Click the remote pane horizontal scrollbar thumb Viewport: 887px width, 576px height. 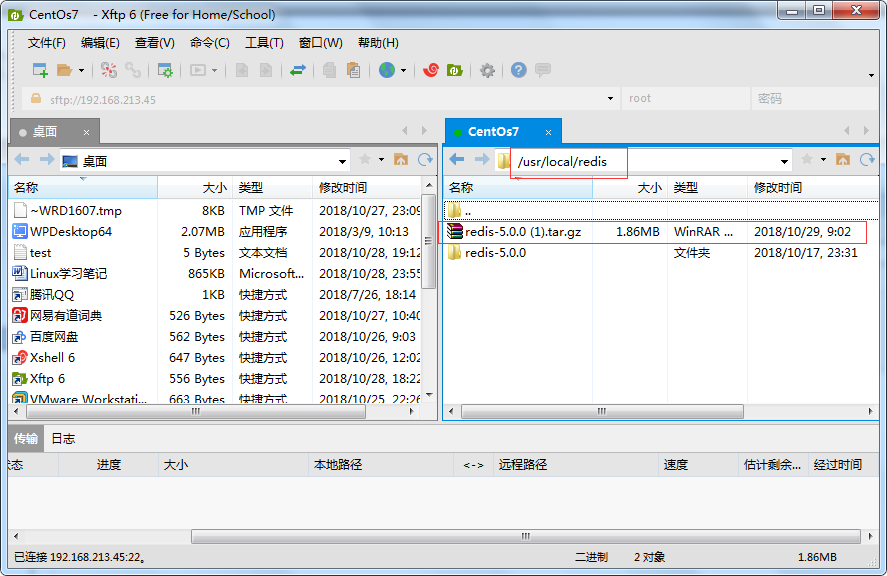point(602,411)
